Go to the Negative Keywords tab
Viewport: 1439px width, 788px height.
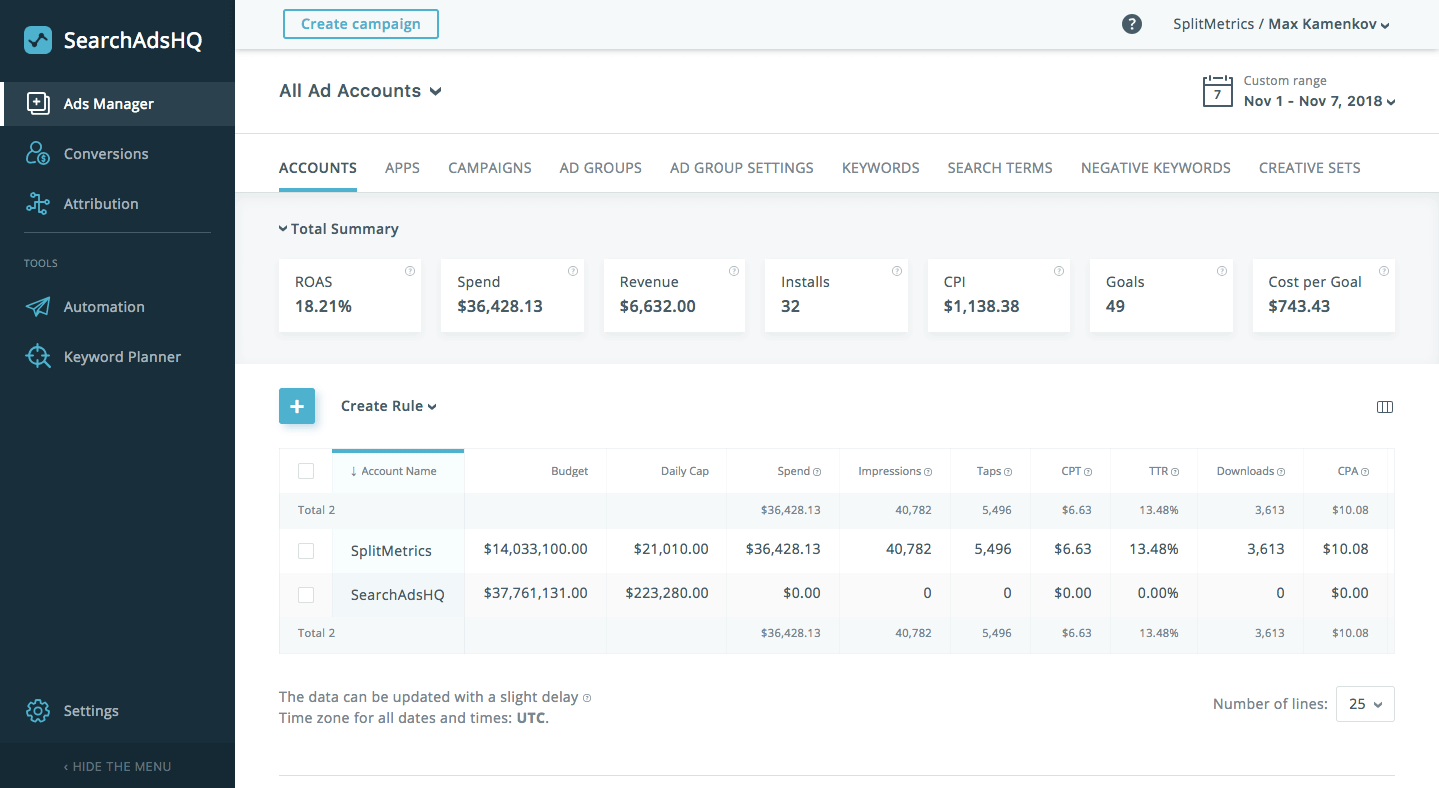coord(1155,168)
